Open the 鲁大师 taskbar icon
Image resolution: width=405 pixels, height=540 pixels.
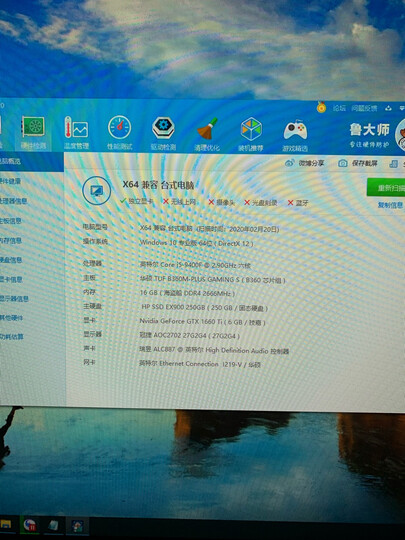point(77,526)
